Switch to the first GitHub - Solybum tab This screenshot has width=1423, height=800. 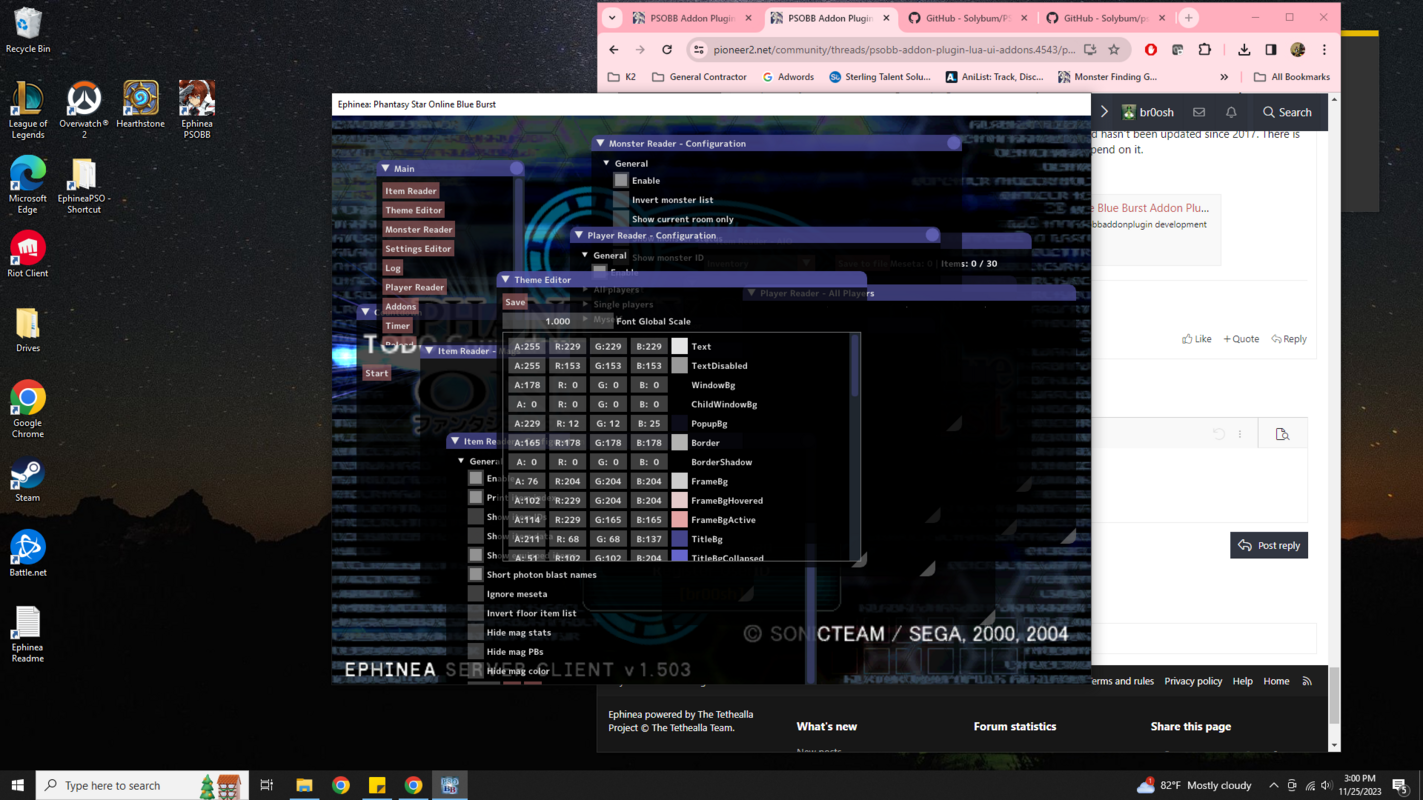pyautogui.click(x=967, y=18)
